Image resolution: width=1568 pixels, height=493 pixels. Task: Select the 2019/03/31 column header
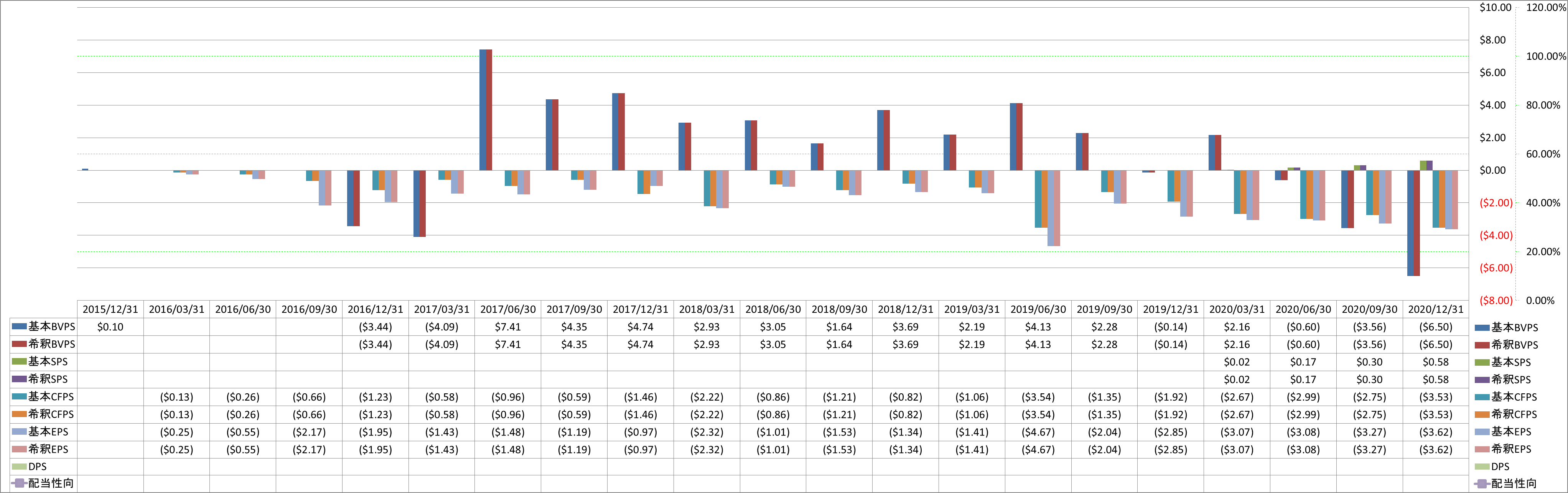[x=972, y=309]
